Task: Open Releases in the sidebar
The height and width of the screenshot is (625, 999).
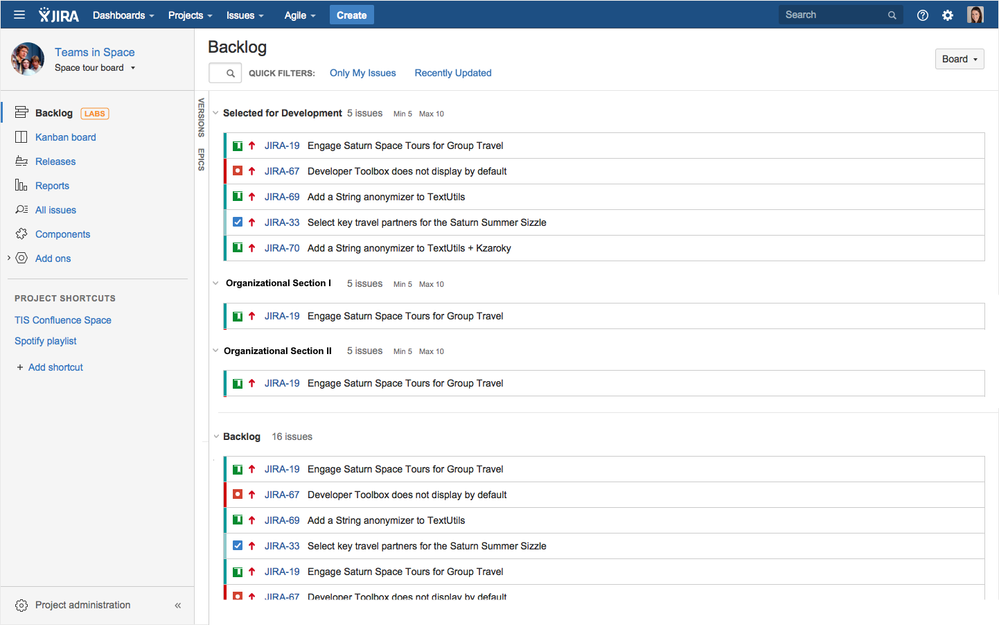Action: (55, 161)
